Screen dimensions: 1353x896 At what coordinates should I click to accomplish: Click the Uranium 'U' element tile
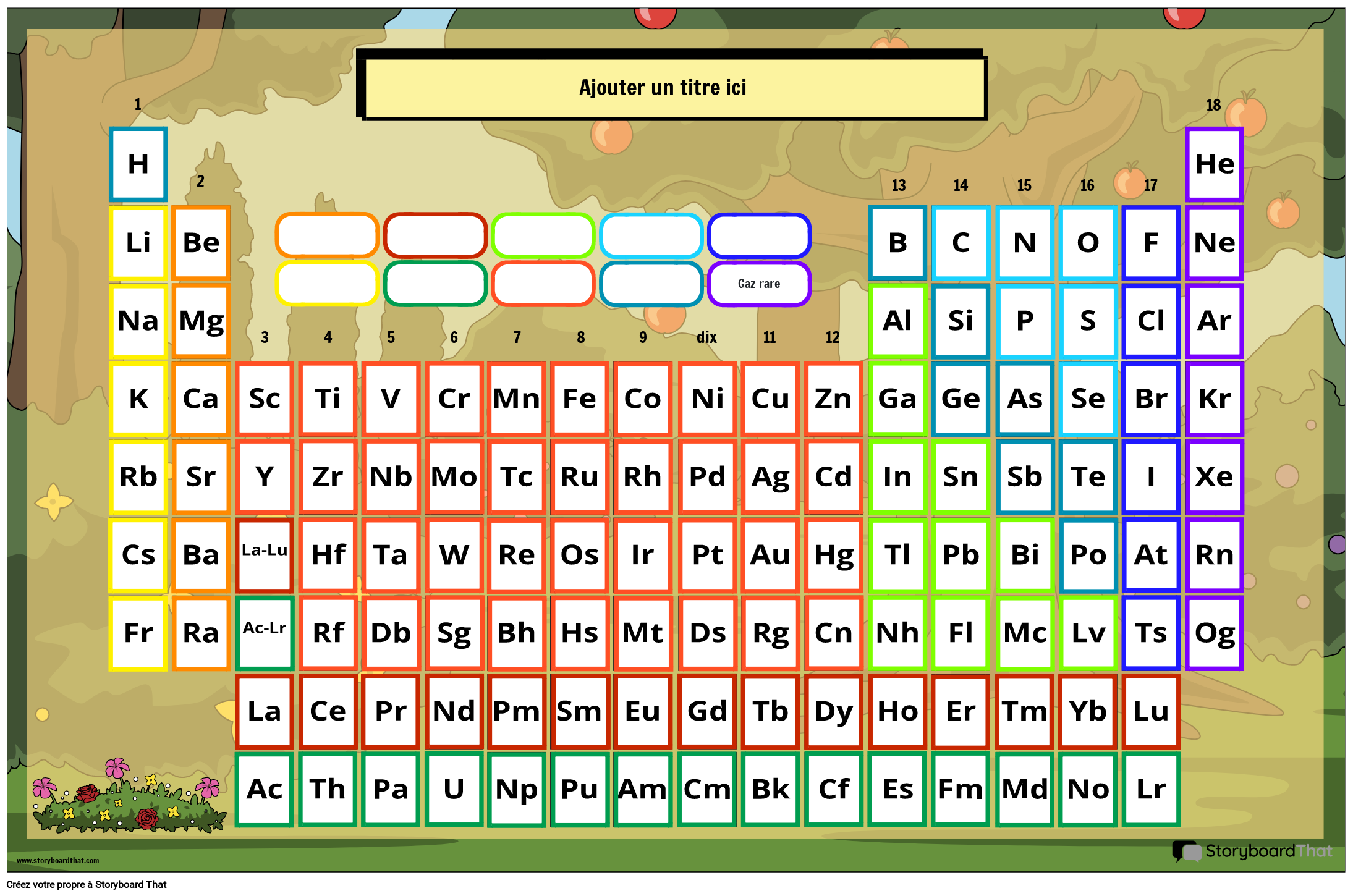pyautogui.click(x=454, y=789)
